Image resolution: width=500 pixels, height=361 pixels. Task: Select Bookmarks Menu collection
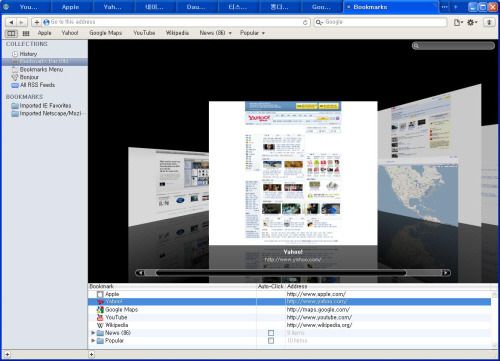(37, 69)
